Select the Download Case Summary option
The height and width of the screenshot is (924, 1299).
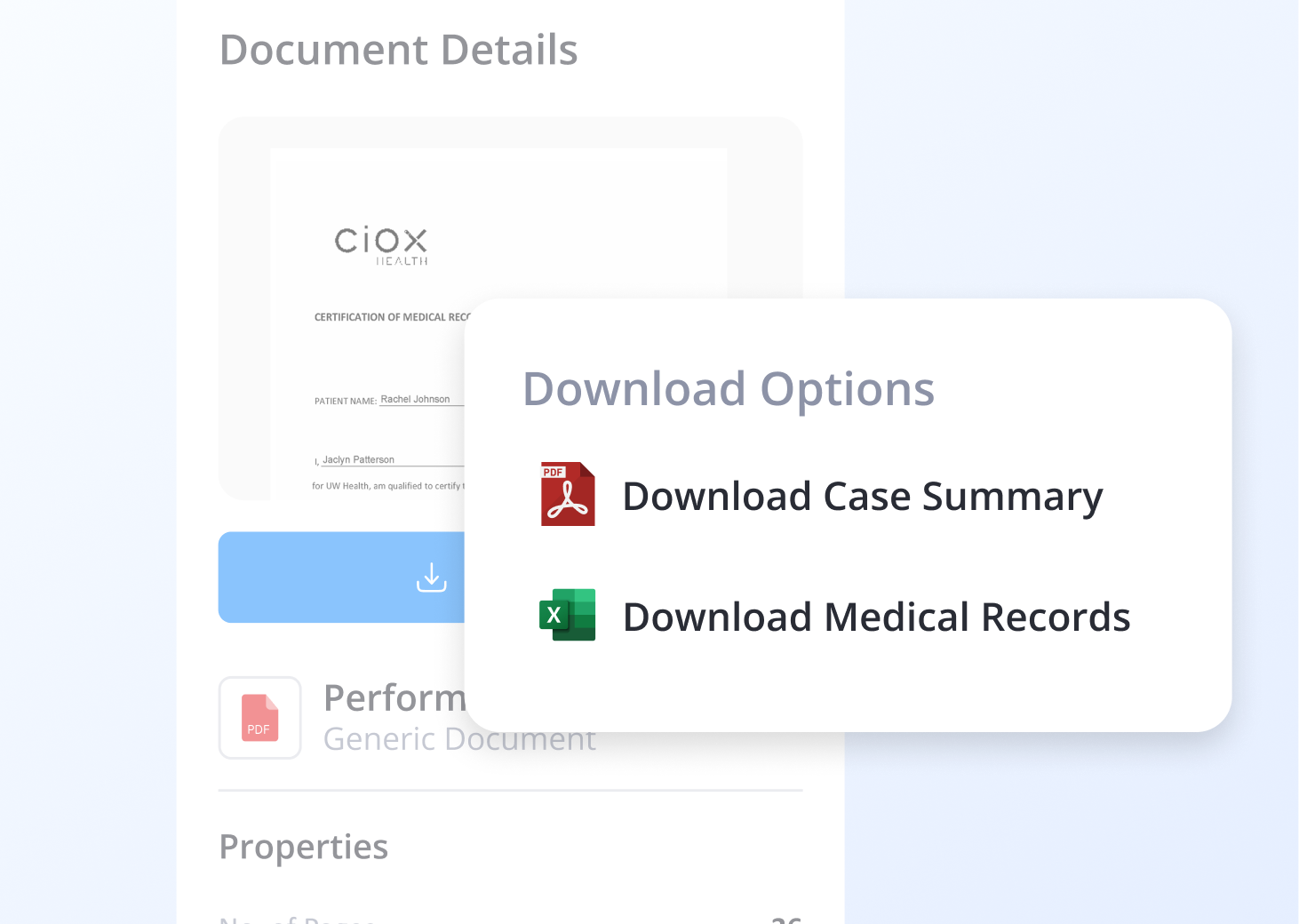pos(863,496)
